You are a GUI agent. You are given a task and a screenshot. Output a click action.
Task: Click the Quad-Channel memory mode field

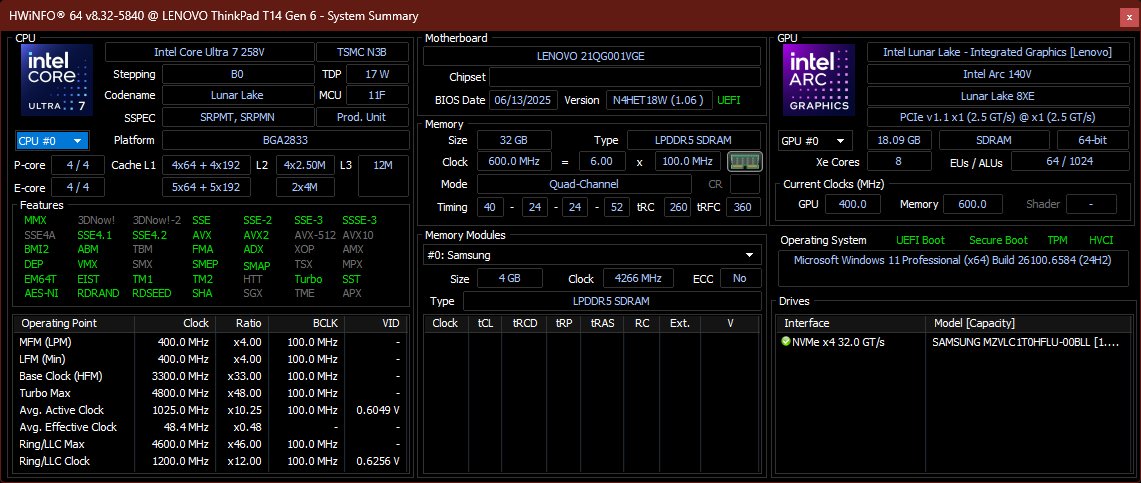(583, 184)
